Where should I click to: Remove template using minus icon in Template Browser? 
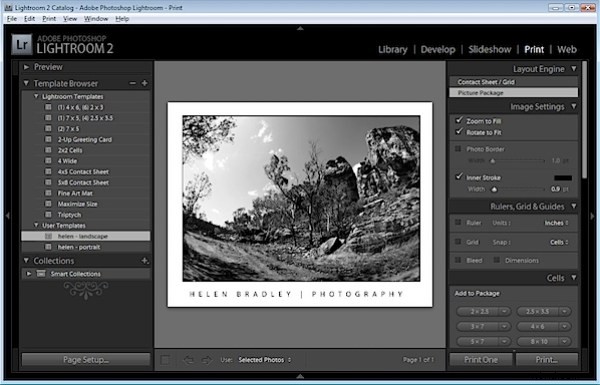[x=132, y=83]
